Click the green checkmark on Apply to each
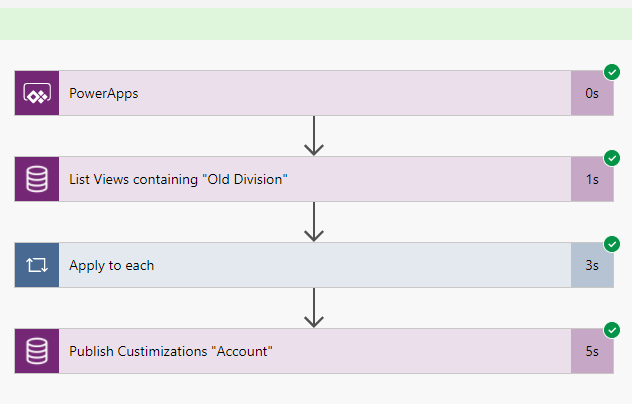 [x=612, y=244]
